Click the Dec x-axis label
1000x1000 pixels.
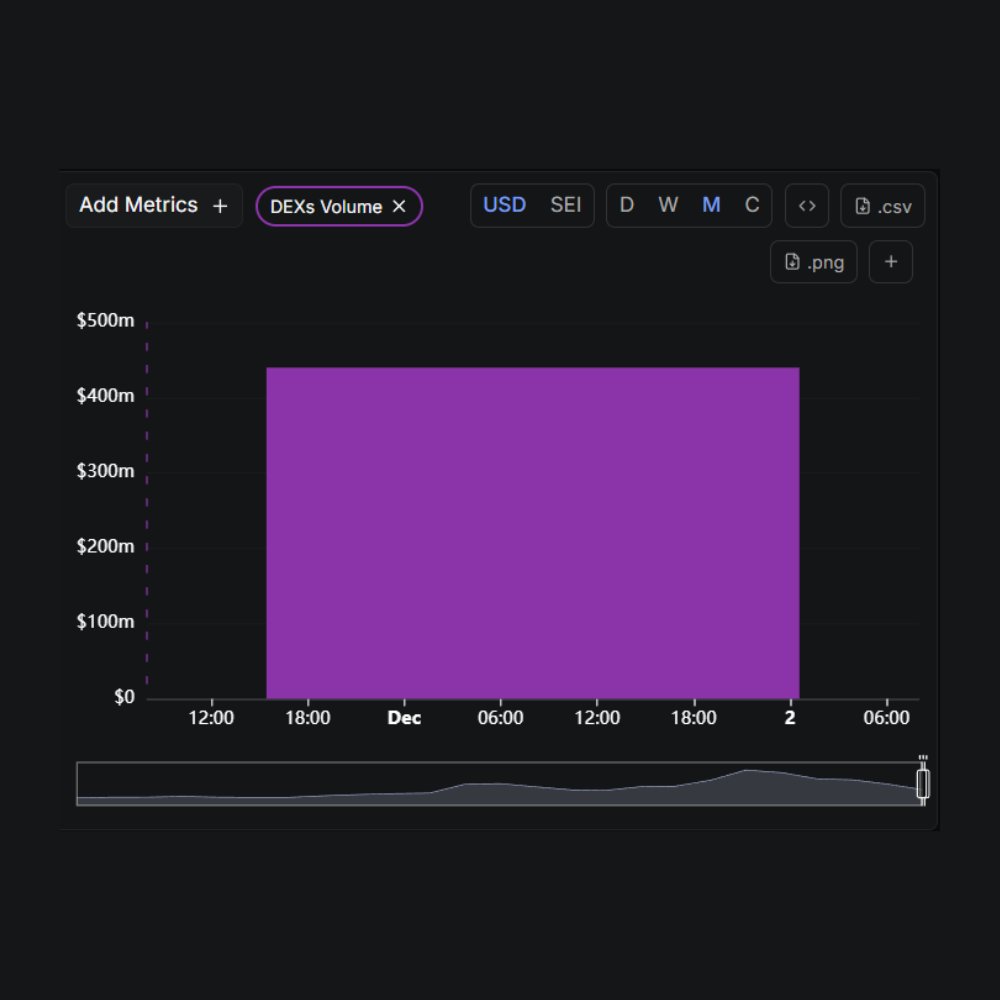point(404,717)
